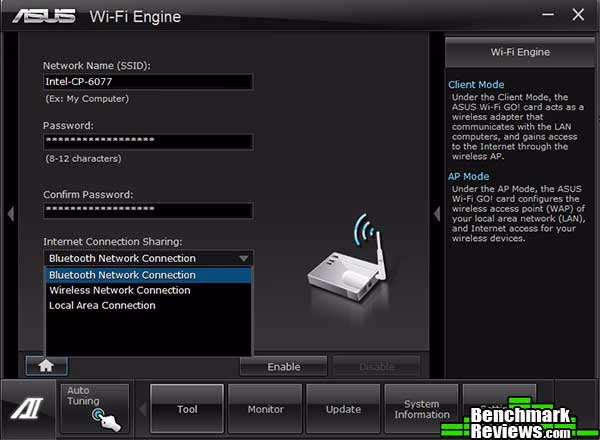Collapse the left side panel arrow
600x440 pixels.
coord(11,213)
